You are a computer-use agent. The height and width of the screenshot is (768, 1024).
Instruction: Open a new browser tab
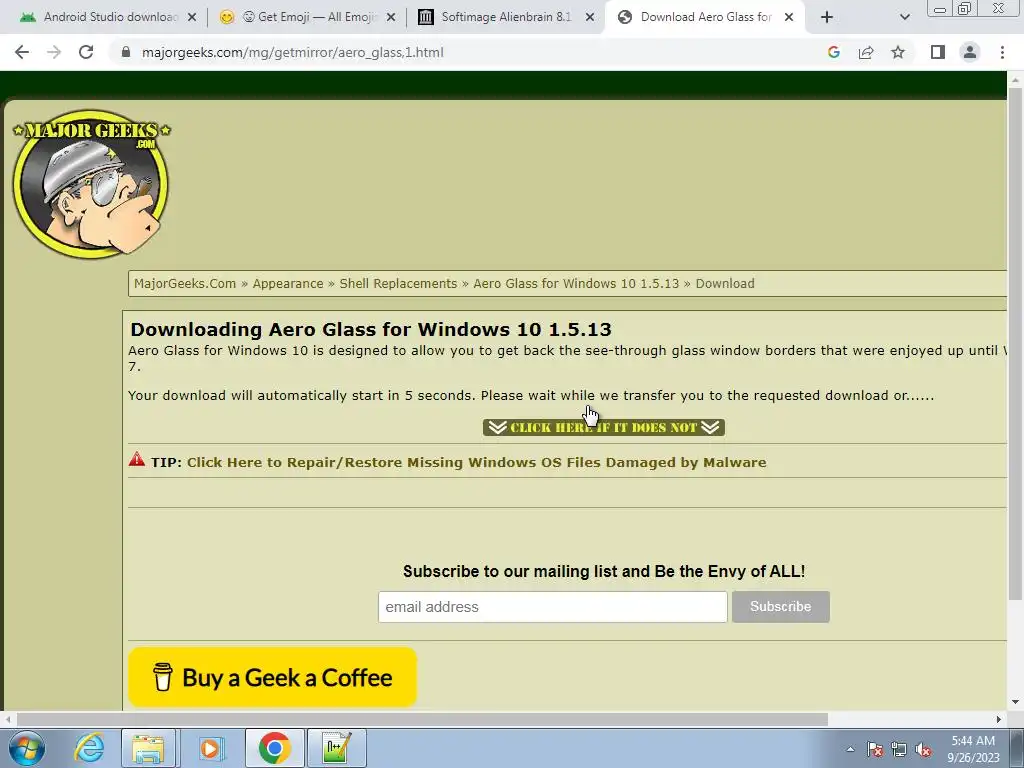click(827, 17)
